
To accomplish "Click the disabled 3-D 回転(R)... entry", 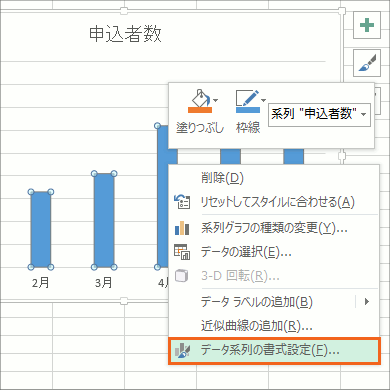I will [274, 276].
